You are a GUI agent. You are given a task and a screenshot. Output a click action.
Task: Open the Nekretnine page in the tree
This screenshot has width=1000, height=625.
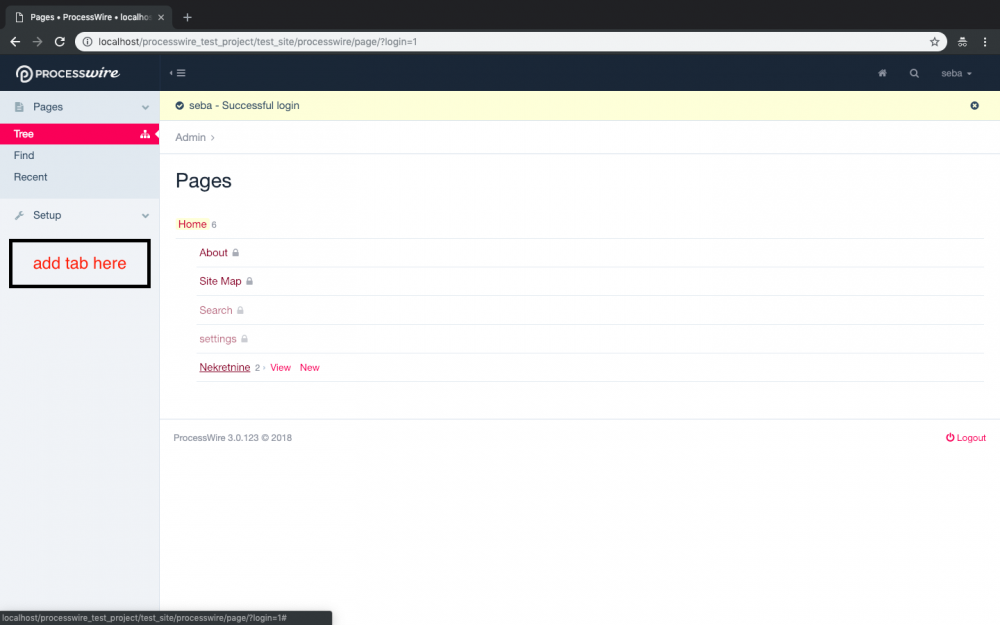coord(224,367)
